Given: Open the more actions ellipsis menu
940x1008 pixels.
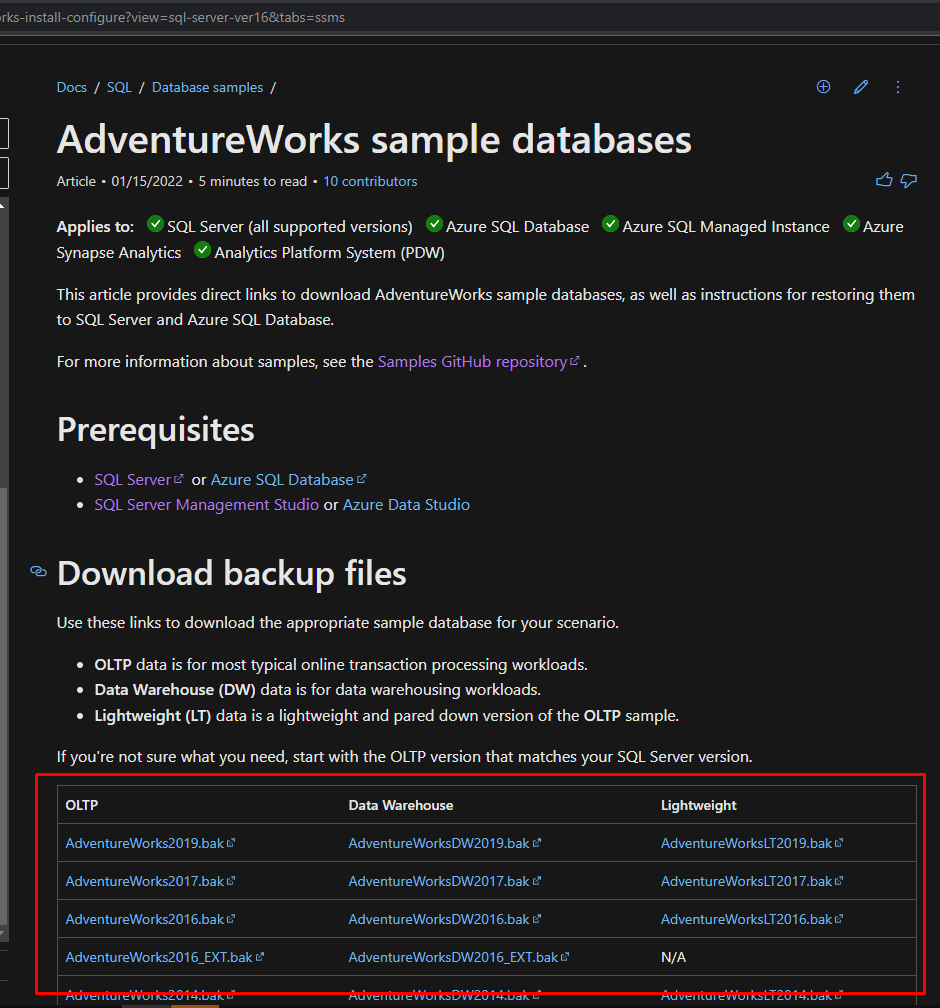Looking at the screenshot, I should click(898, 87).
